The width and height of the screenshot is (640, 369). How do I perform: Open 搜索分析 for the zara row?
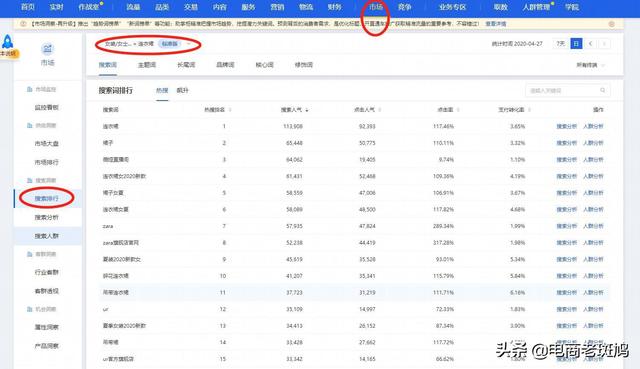pos(567,226)
